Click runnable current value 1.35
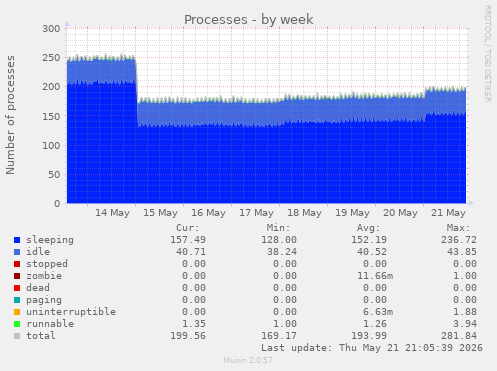 [x=194, y=324]
